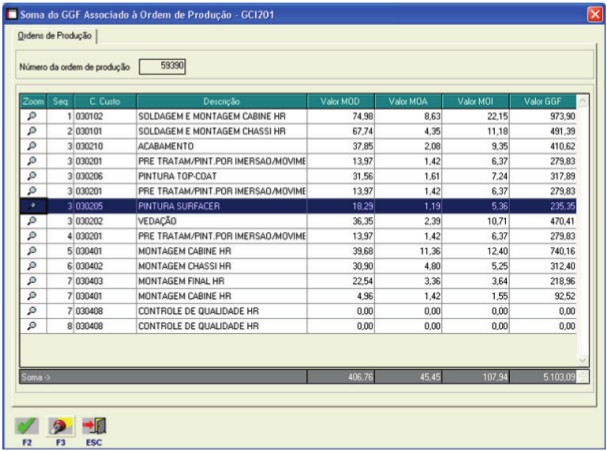
Task: Click the Soma Valor MOI total 107,94
Action: coord(475,377)
